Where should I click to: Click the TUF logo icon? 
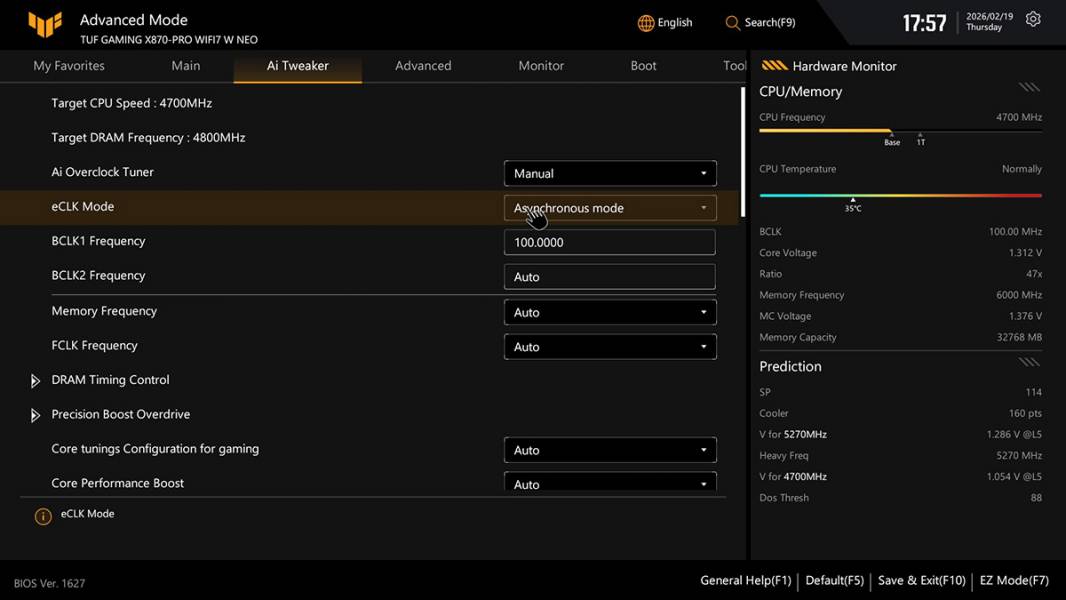pos(45,24)
